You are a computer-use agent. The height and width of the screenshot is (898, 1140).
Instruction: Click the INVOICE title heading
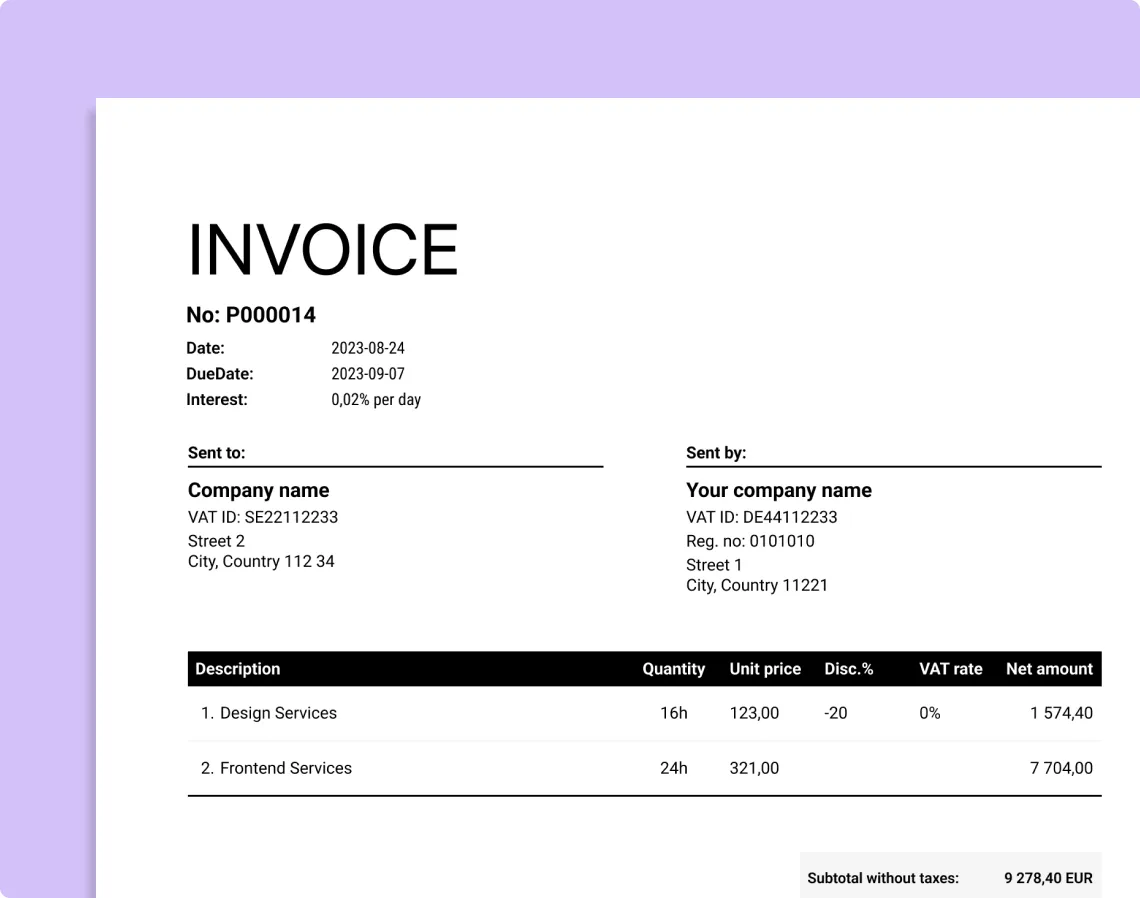(x=322, y=249)
